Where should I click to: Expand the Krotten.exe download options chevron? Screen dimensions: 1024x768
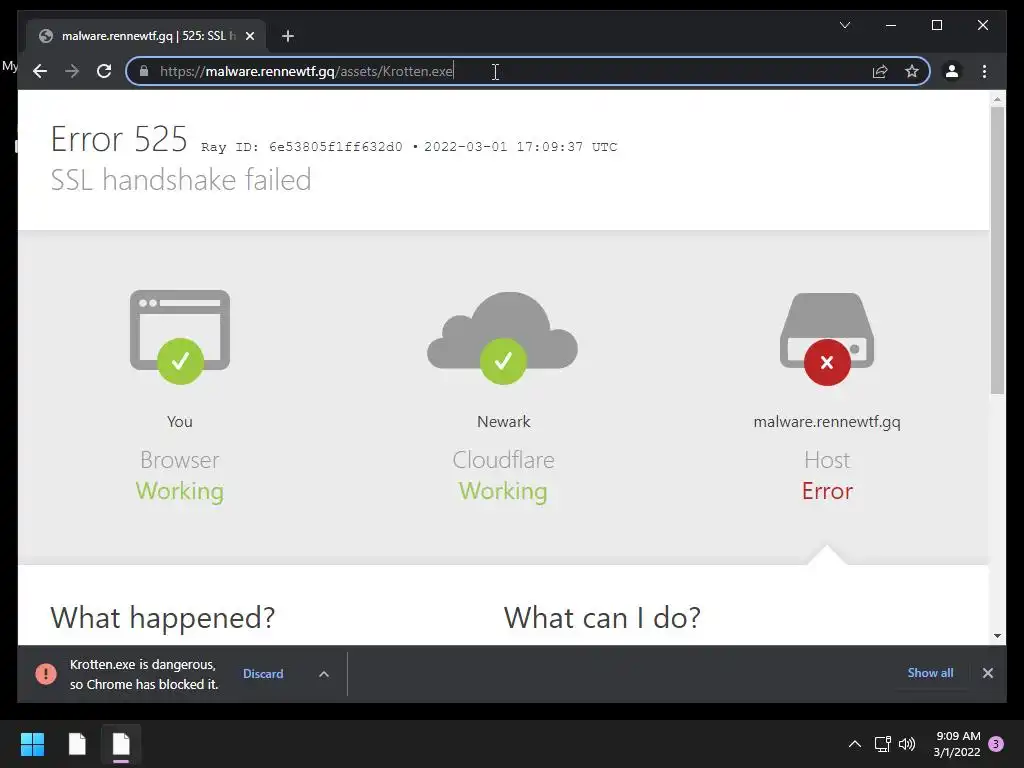coord(324,674)
